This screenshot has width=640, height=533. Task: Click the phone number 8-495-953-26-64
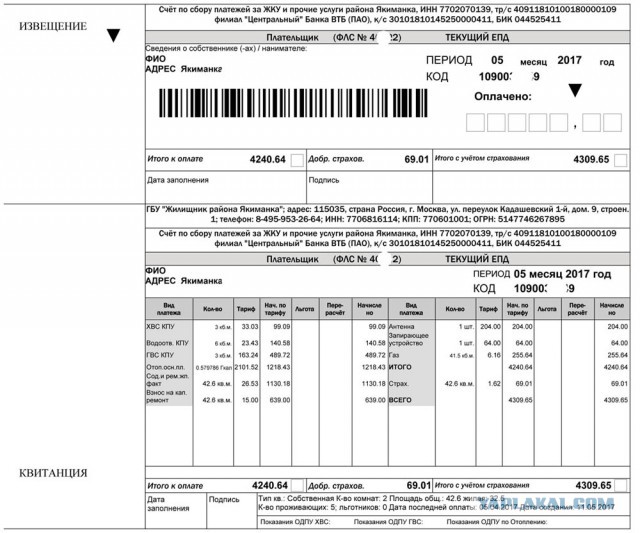point(288,219)
